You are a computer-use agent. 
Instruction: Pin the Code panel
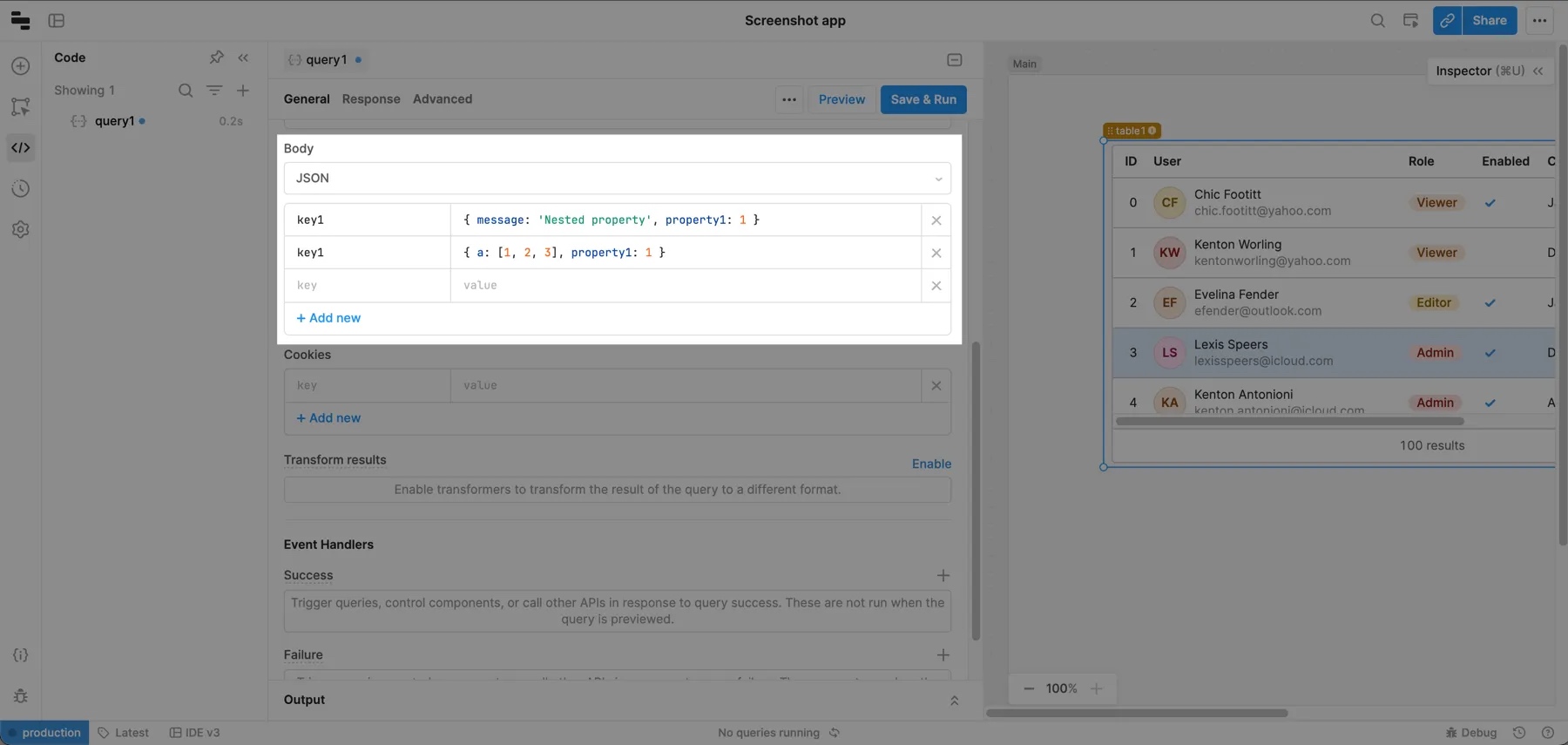tap(216, 58)
